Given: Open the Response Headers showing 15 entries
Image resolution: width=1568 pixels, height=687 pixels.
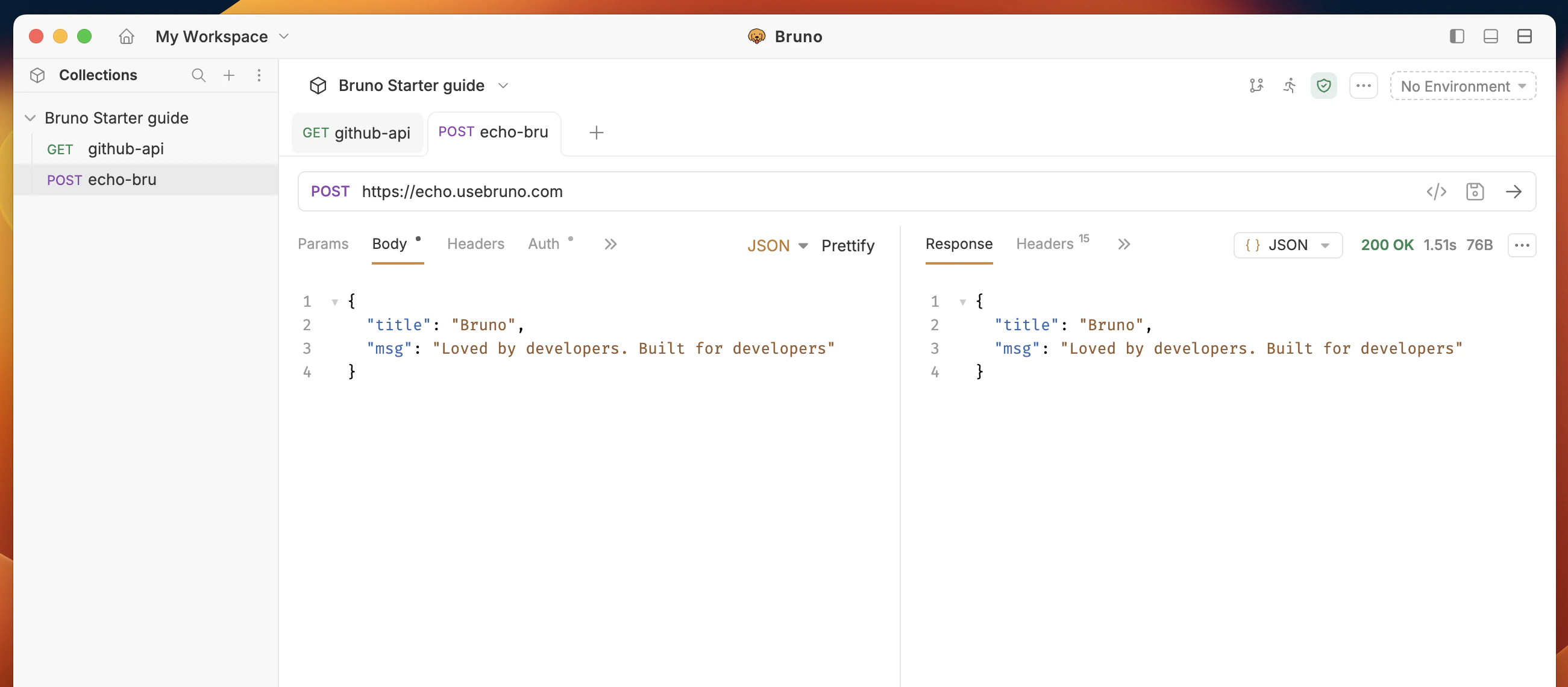Looking at the screenshot, I should (1046, 244).
